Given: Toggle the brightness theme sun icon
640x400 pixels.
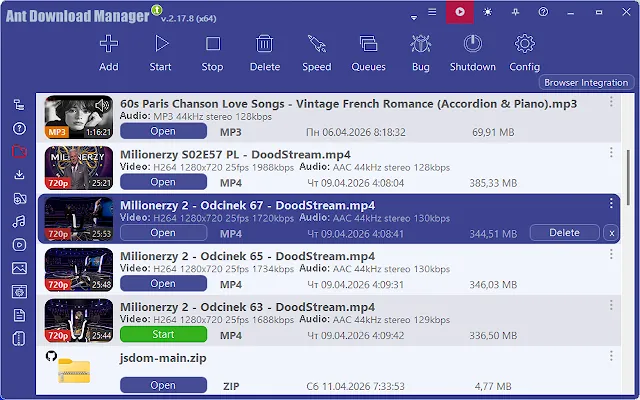Looking at the screenshot, I should (487, 12).
